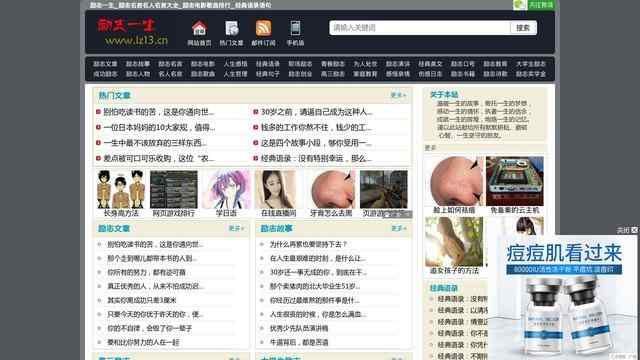Screen dimensions: 640x360
Task: Open 为什么再累也要坚持下去？
Action: pos(309,244)
